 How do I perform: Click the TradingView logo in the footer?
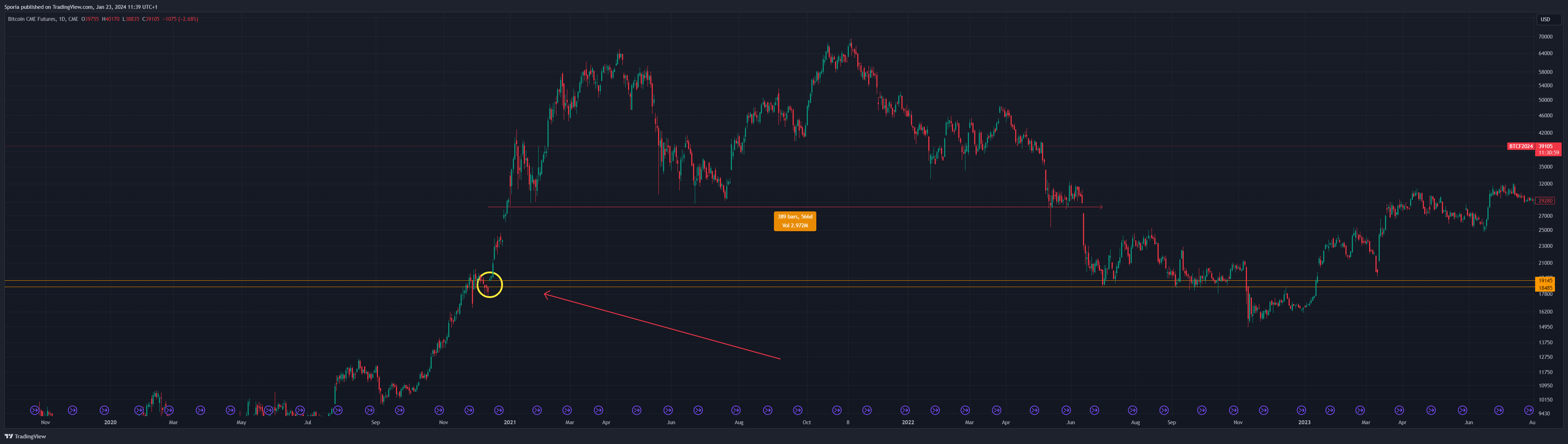point(25,436)
